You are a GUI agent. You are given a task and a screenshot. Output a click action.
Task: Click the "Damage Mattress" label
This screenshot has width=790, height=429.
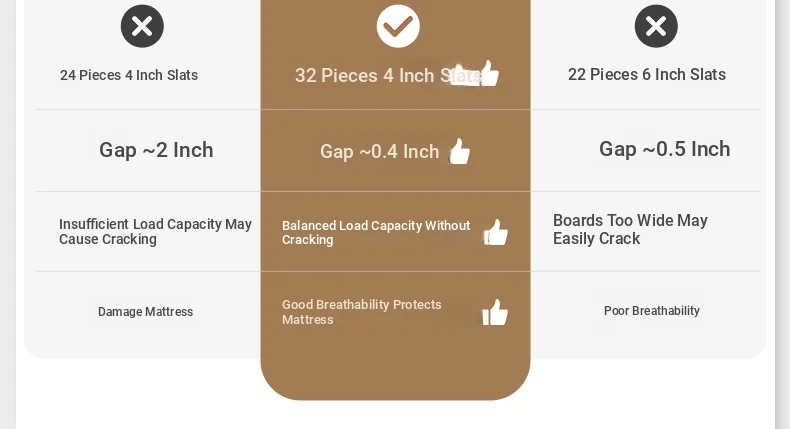tap(146, 312)
